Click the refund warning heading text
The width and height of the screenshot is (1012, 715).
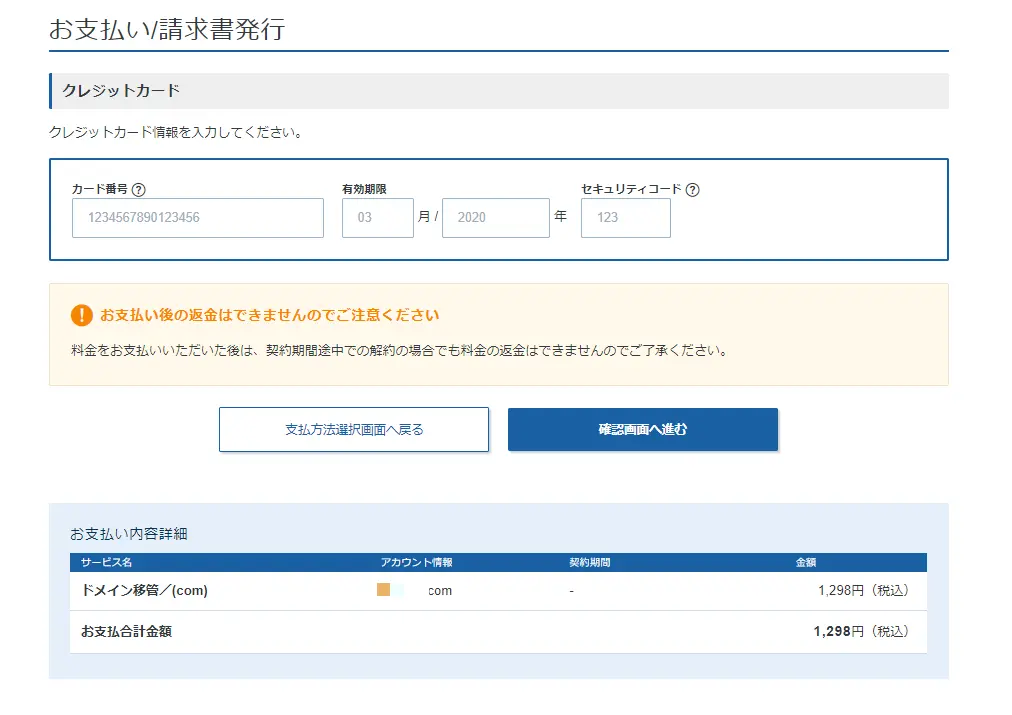pos(269,315)
